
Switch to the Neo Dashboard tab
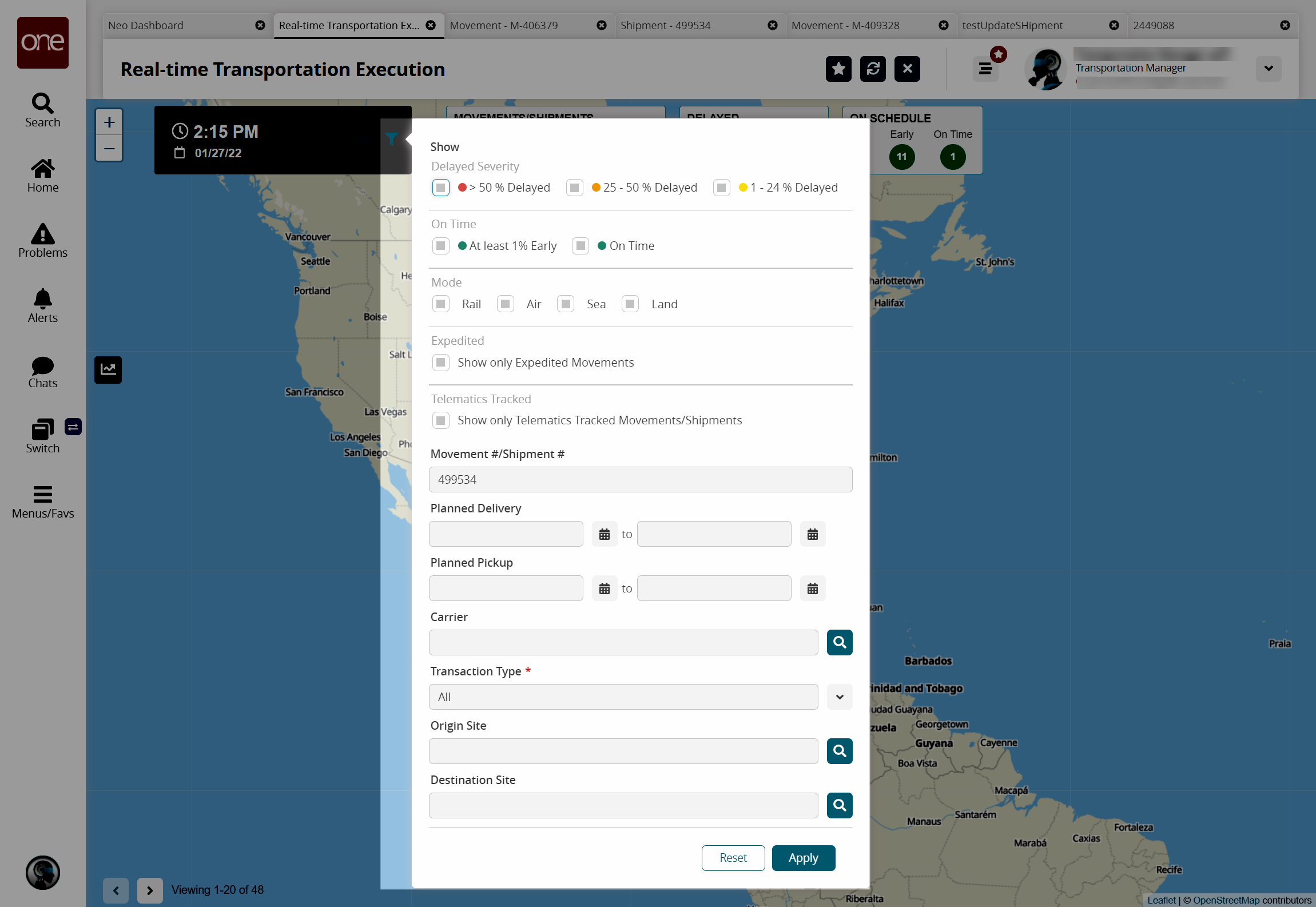tap(146, 26)
